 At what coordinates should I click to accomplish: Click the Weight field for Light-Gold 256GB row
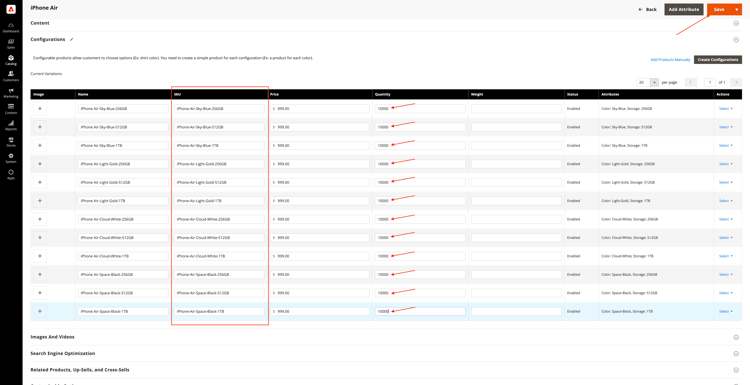tap(516, 164)
